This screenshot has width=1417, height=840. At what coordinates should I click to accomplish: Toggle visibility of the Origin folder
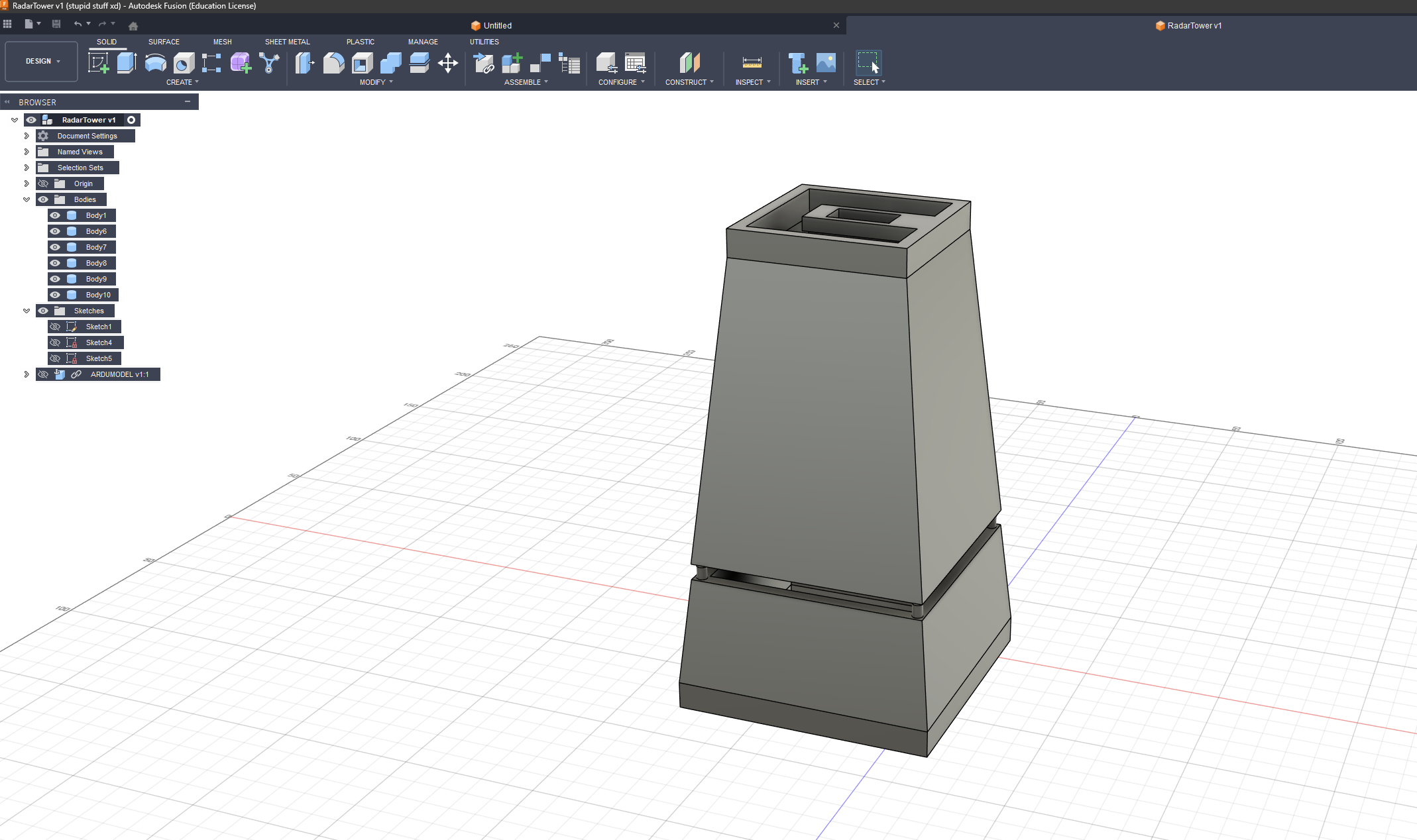click(43, 184)
